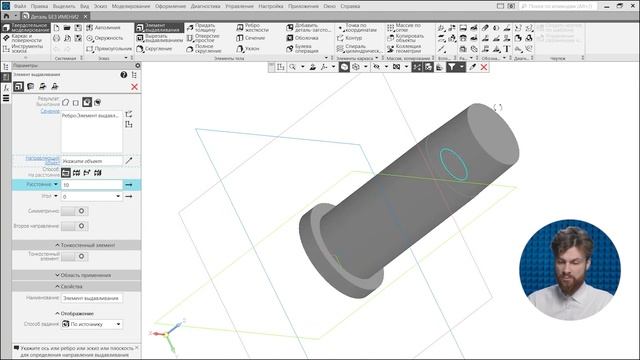Select the fourth result operation option

98,102
